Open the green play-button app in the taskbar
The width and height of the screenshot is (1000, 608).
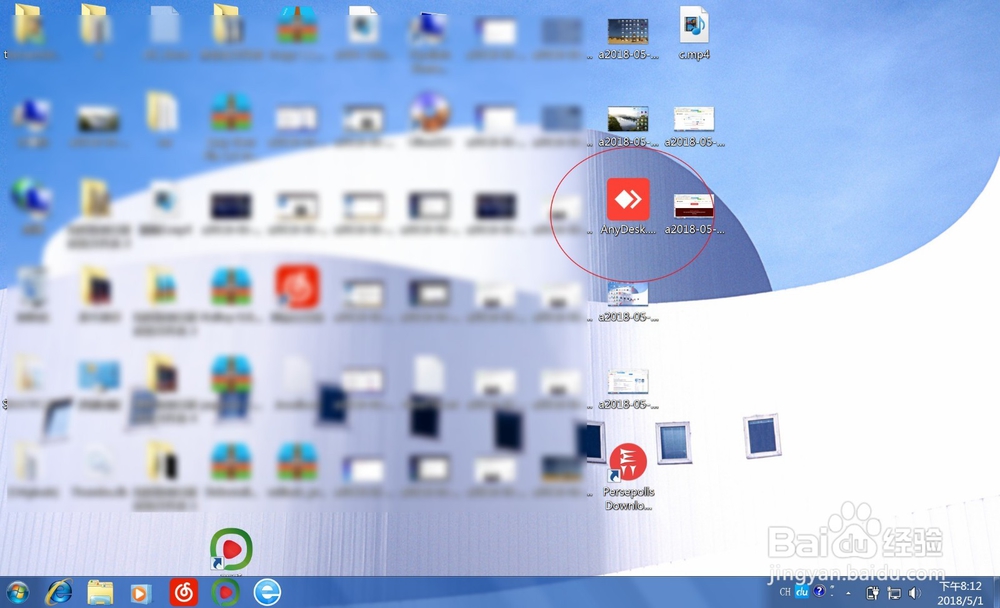pyautogui.click(x=225, y=593)
